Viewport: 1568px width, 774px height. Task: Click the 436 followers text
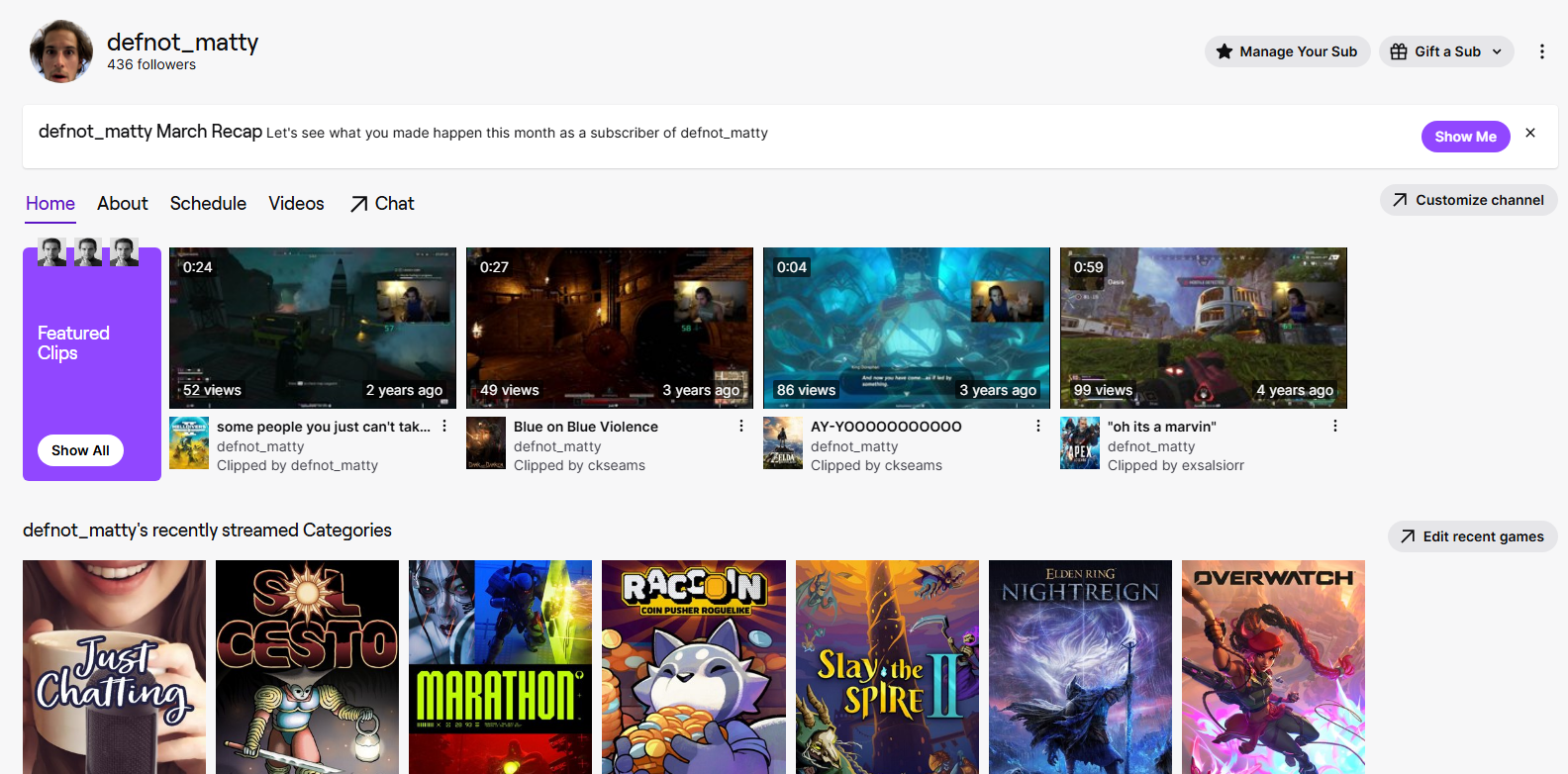click(151, 64)
